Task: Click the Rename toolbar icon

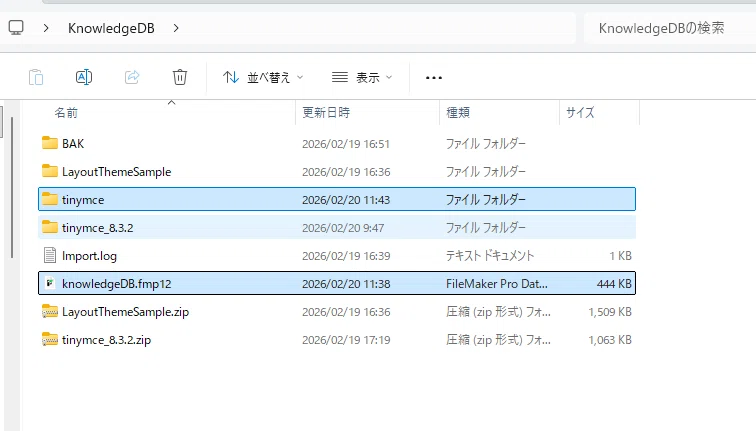Action: coord(84,77)
